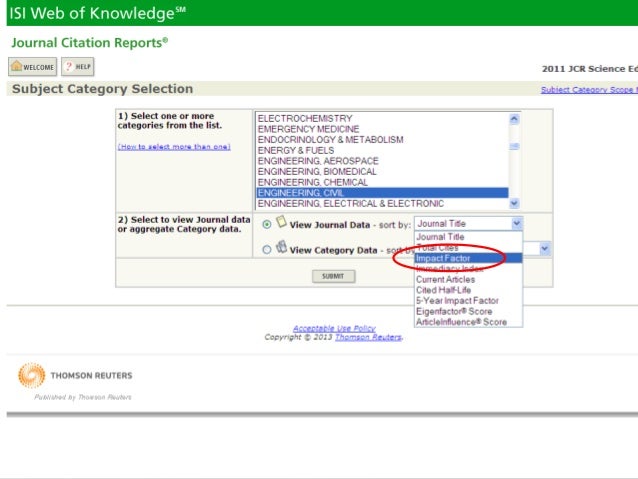The image size is (638, 479).
Task: Select ELECTROCHEMISTRY in the category list
Action: (x=382, y=118)
